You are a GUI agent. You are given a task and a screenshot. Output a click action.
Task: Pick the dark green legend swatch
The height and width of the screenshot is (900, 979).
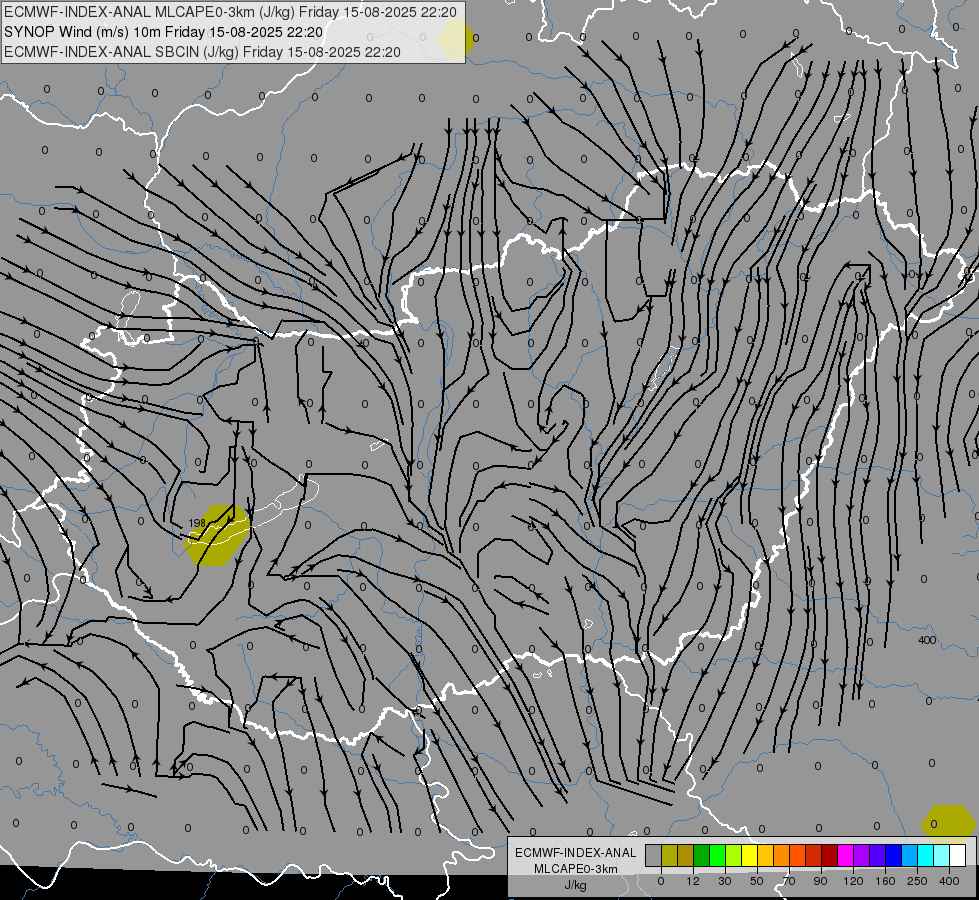click(702, 855)
